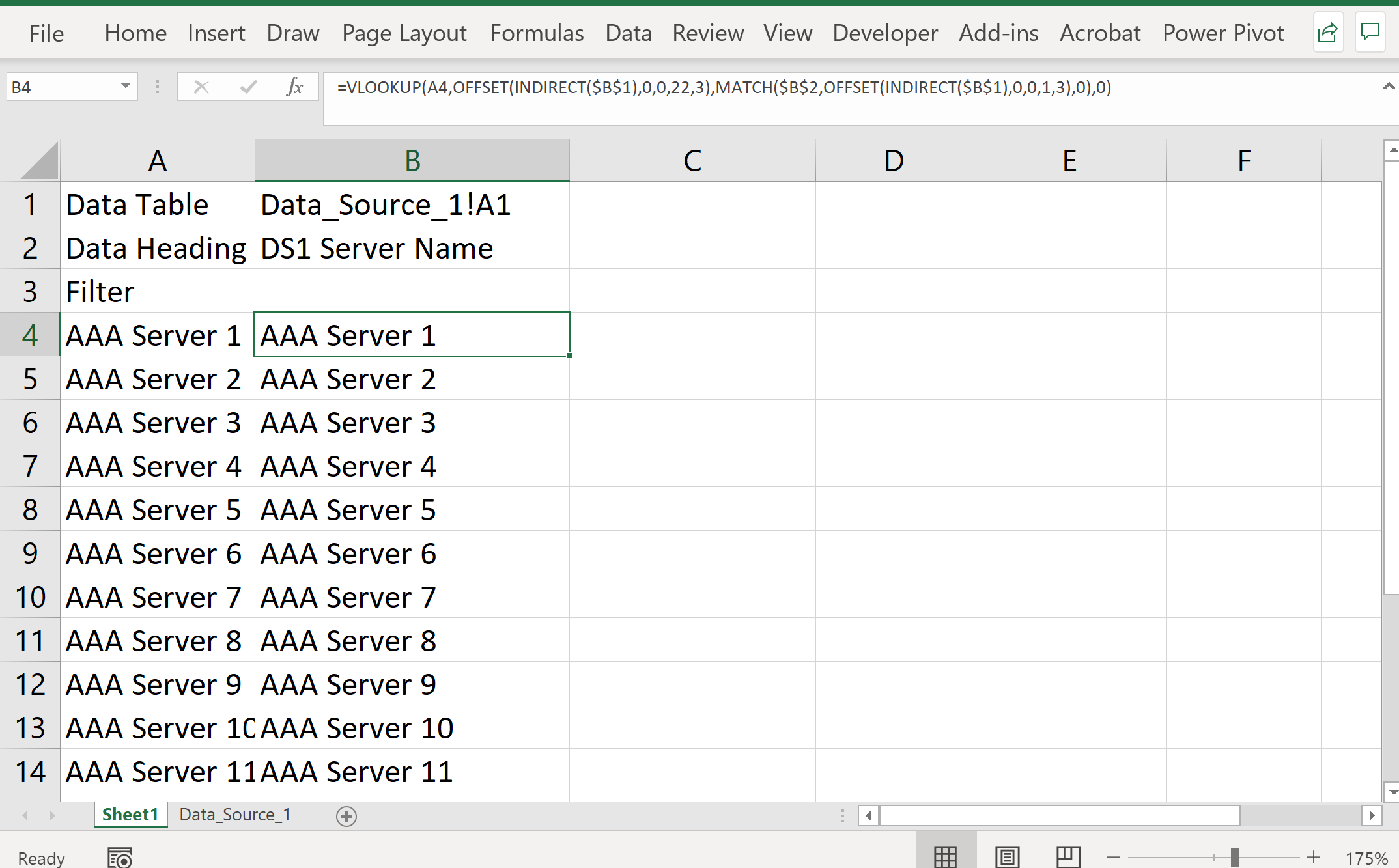Viewport: 1399px width, 868px height.
Task: Switch to Data_Source_1 sheet tab
Action: [x=234, y=815]
